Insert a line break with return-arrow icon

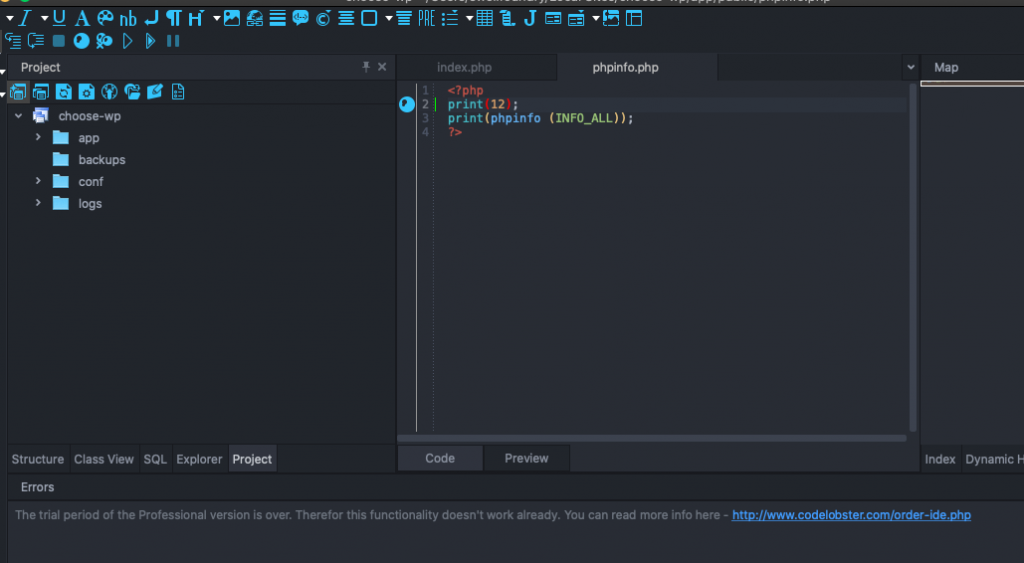click(x=152, y=18)
